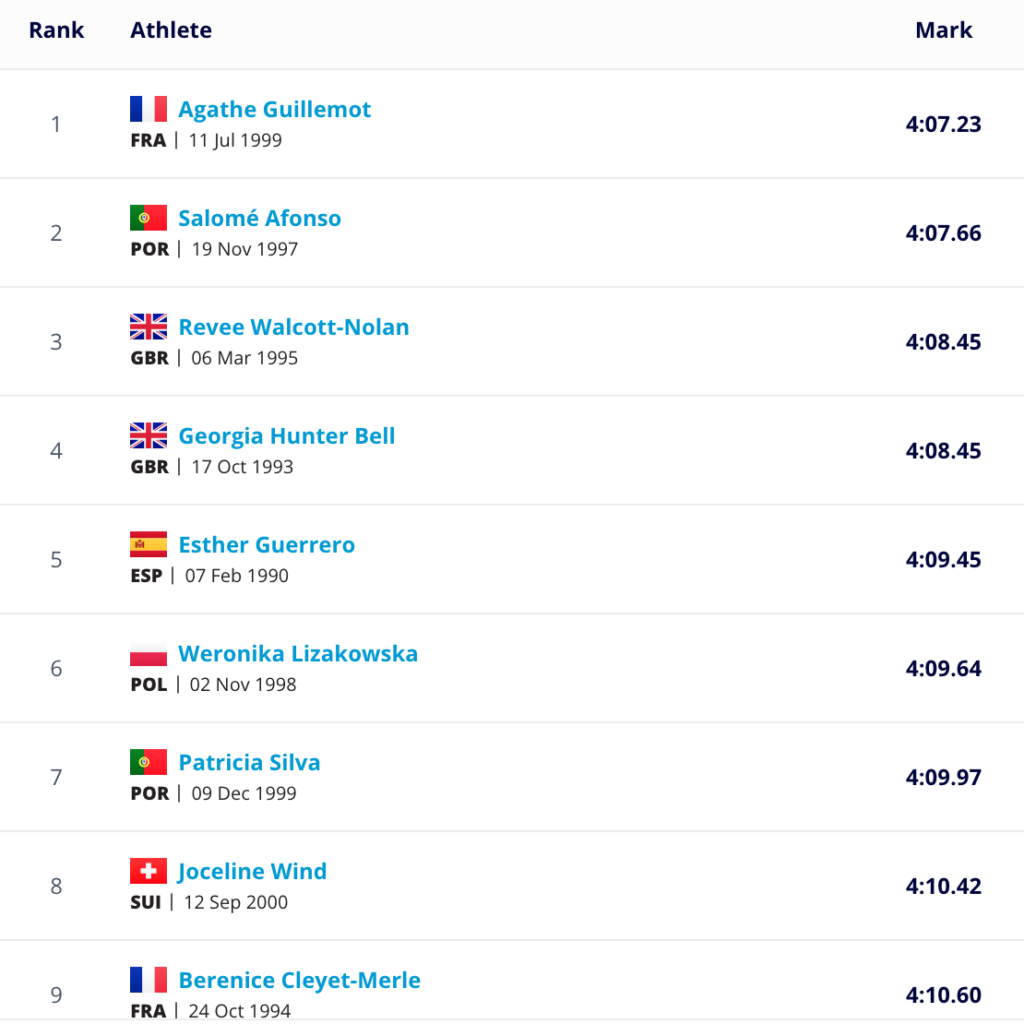Click the Mark column header
Image resolution: width=1024 pixels, height=1024 pixels.
click(943, 30)
